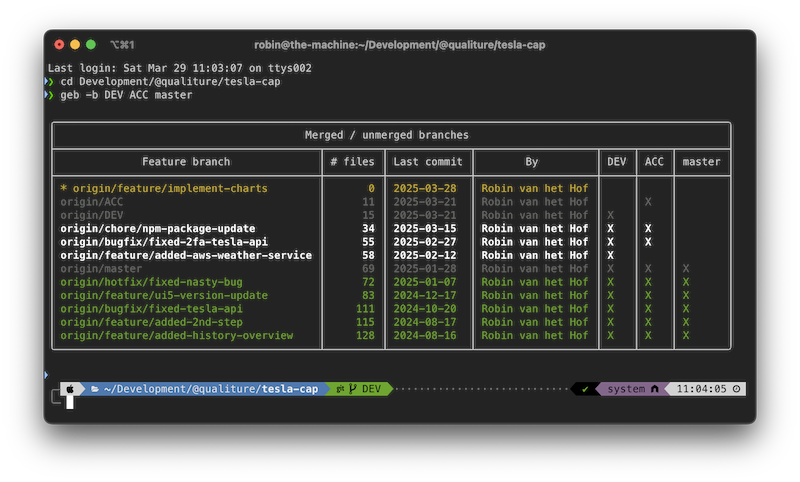Click the date 2025-02-12
The image size is (800, 482).
tap(424, 255)
